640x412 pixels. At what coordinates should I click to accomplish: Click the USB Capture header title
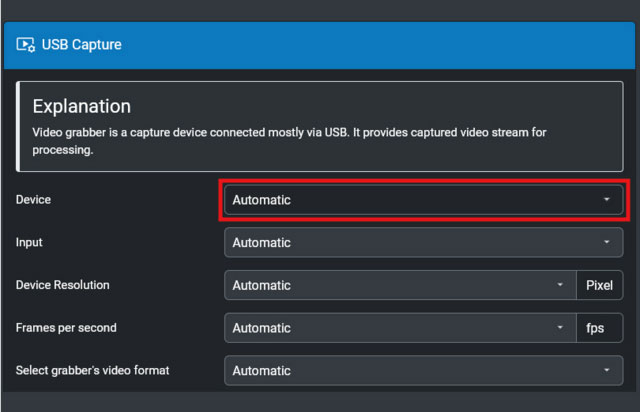(81, 45)
